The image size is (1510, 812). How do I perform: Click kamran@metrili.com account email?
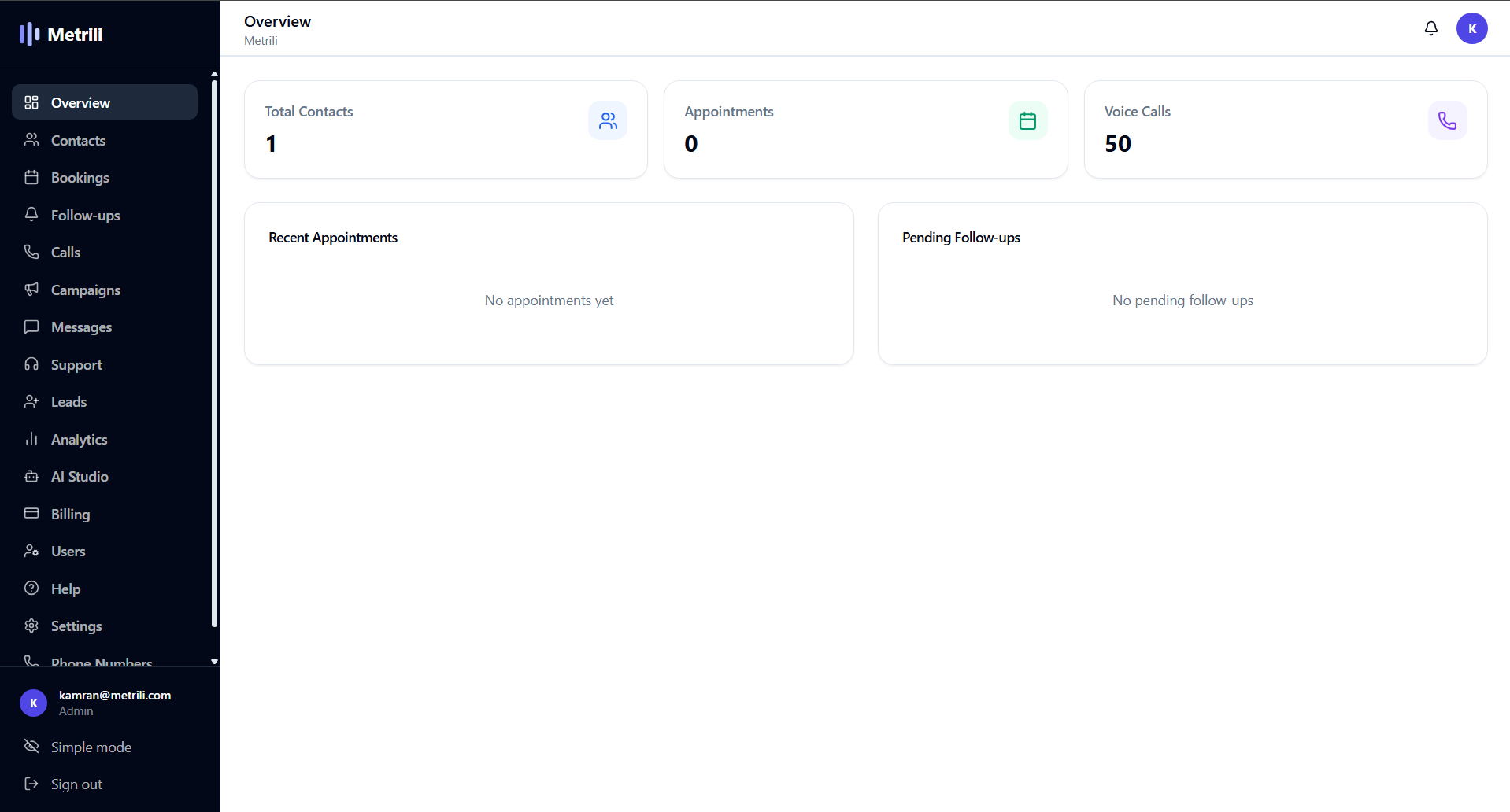click(x=115, y=695)
